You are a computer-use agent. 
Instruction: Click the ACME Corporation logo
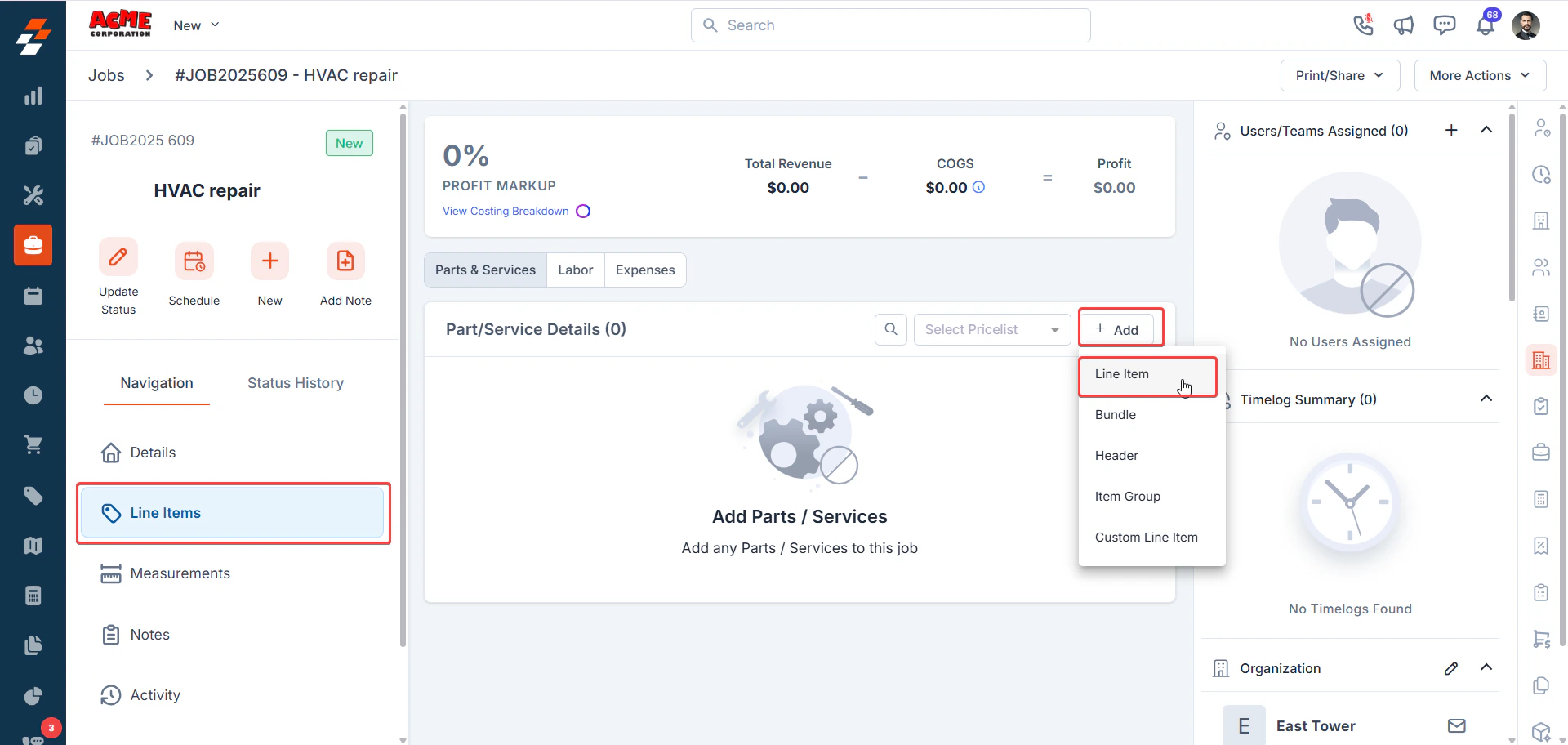tap(120, 24)
